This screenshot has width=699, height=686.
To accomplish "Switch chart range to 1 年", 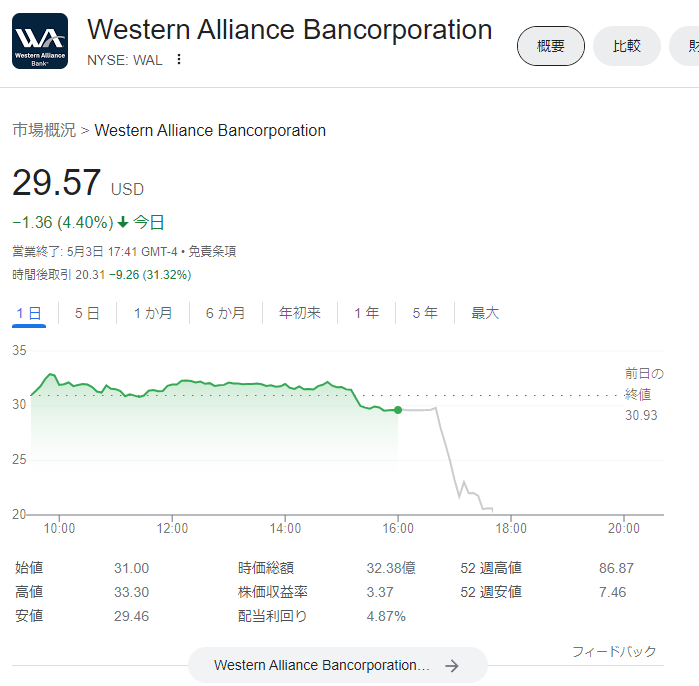I will point(366,313).
